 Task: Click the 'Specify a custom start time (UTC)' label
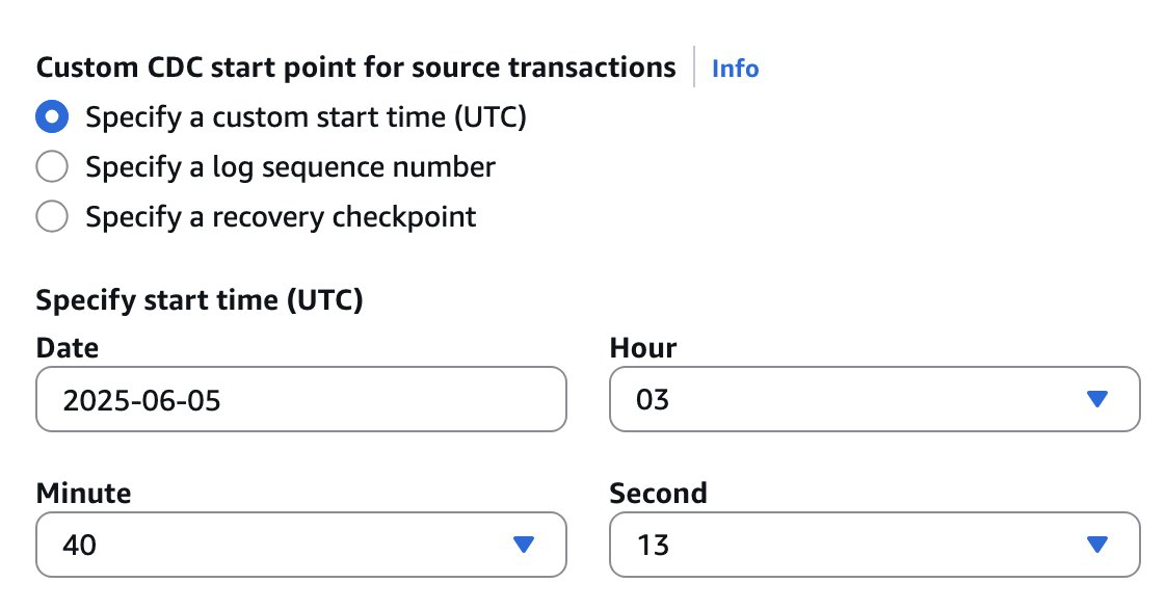(305, 118)
